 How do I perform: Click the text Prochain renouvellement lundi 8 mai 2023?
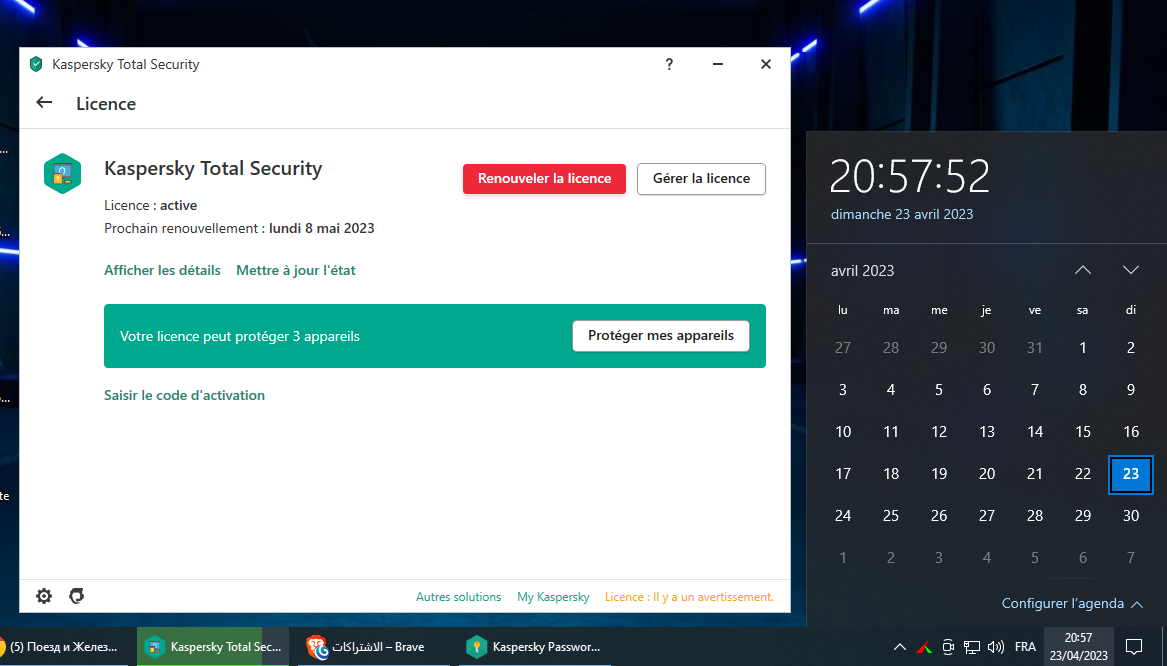(239, 228)
